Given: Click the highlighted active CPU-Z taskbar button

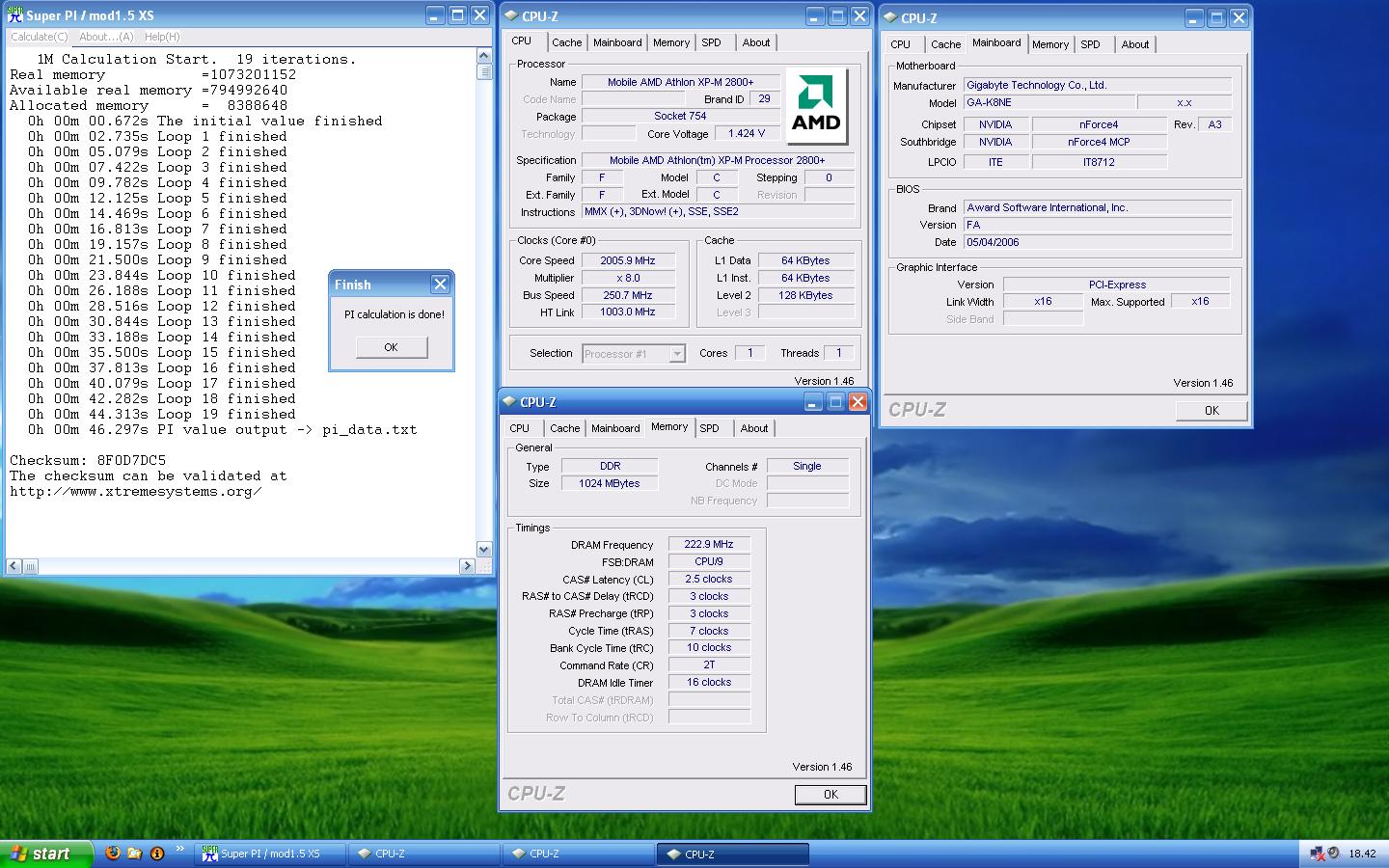Looking at the screenshot, I should pyautogui.click(x=733, y=854).
